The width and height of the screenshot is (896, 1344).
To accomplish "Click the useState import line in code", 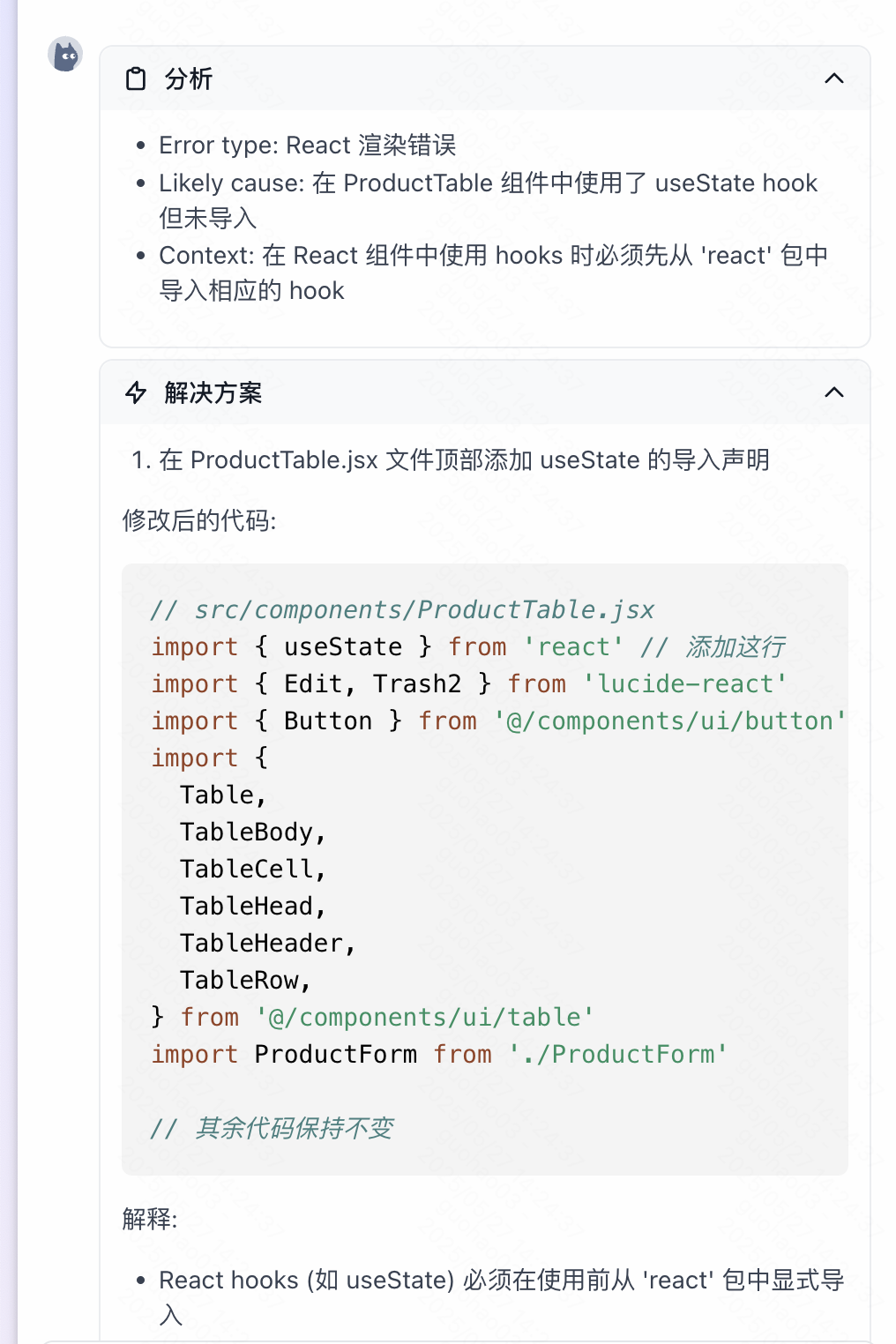I will tap(468, 646).
